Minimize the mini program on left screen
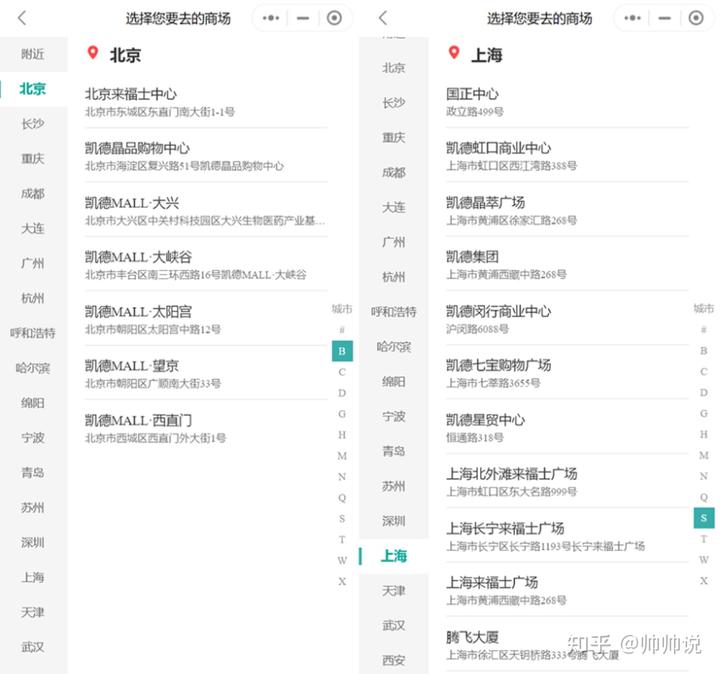 point(303,18)
